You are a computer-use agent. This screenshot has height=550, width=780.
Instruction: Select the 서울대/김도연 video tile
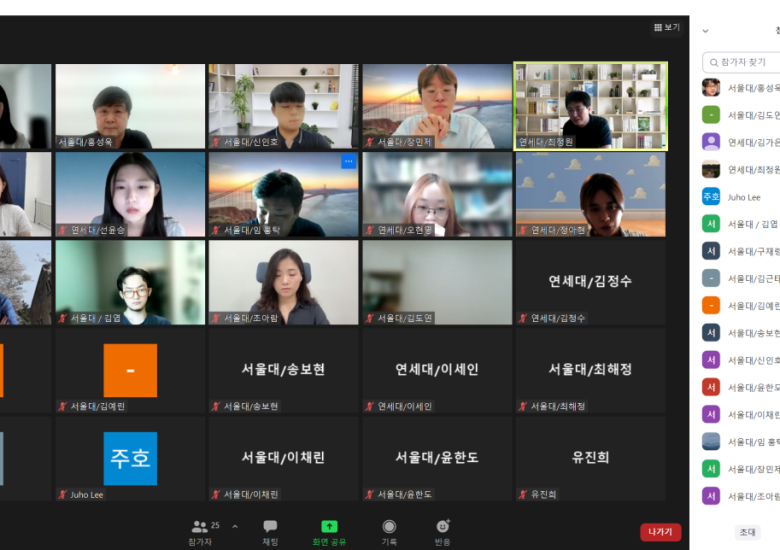pyautogui.click(x=437, y=282)
